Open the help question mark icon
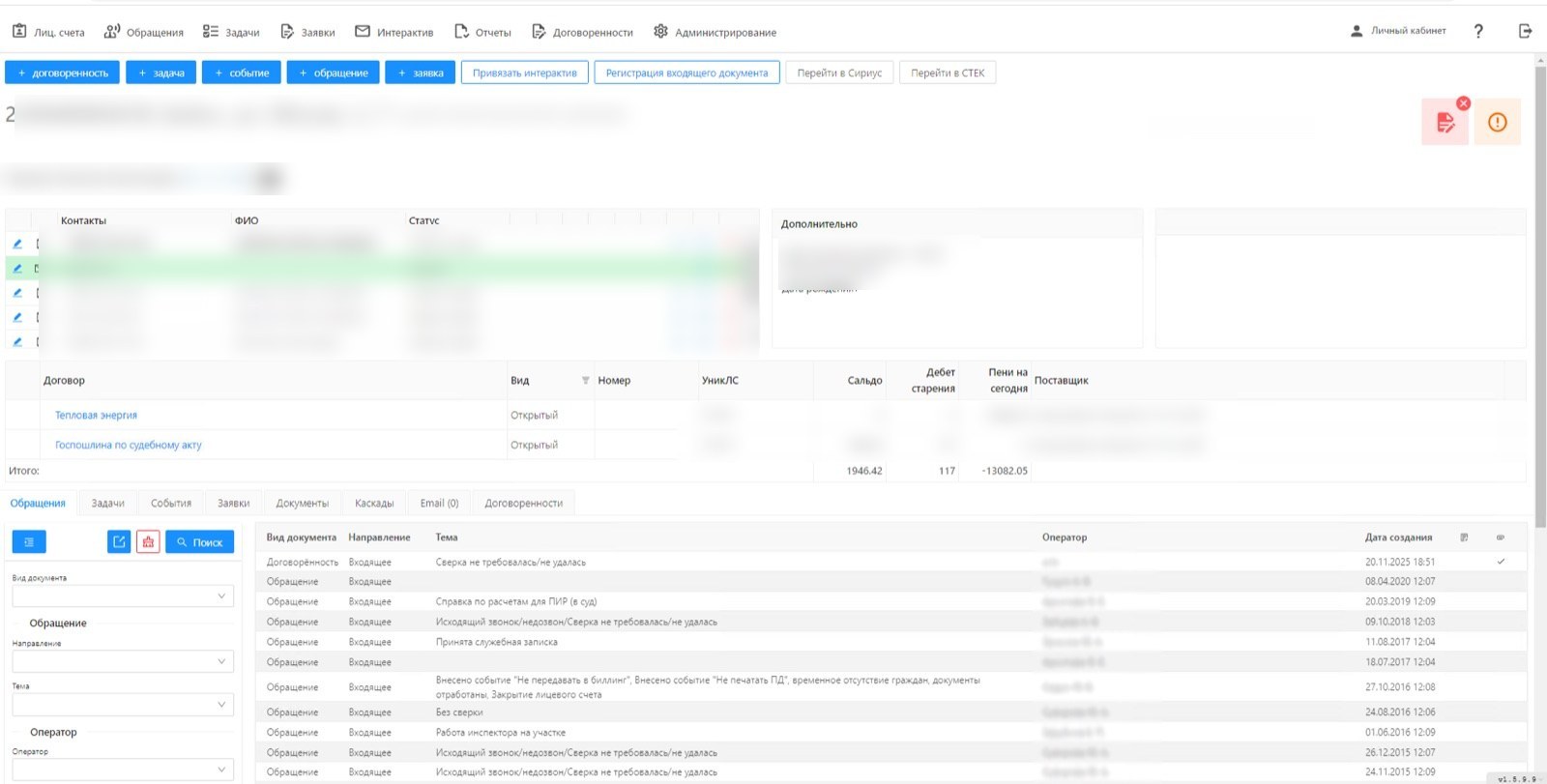 [1478, 32]
